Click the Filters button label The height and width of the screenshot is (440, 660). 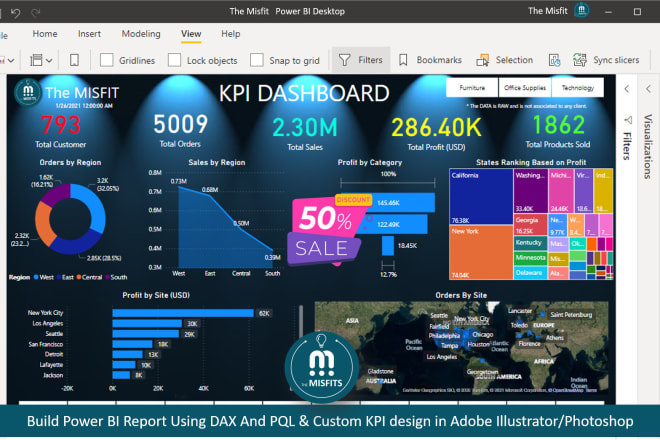pyautogui.click(x=370, y=60)
